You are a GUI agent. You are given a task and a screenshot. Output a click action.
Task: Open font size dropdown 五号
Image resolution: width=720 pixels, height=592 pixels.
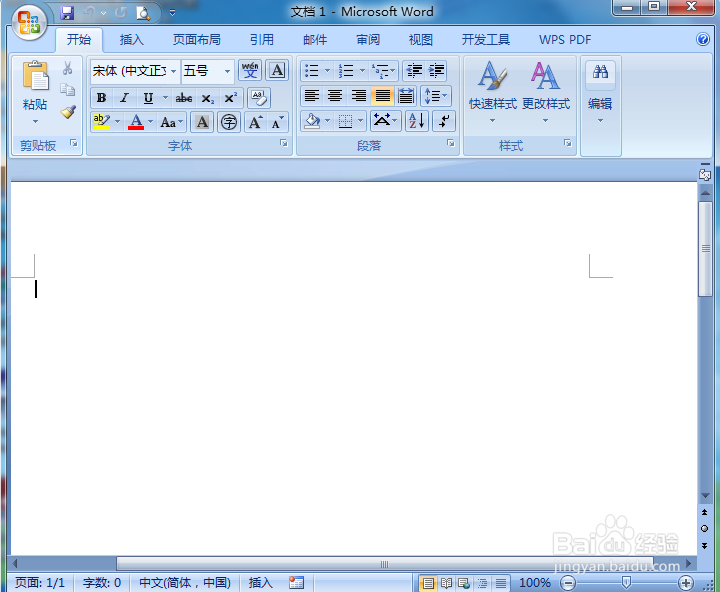[227, 71]
